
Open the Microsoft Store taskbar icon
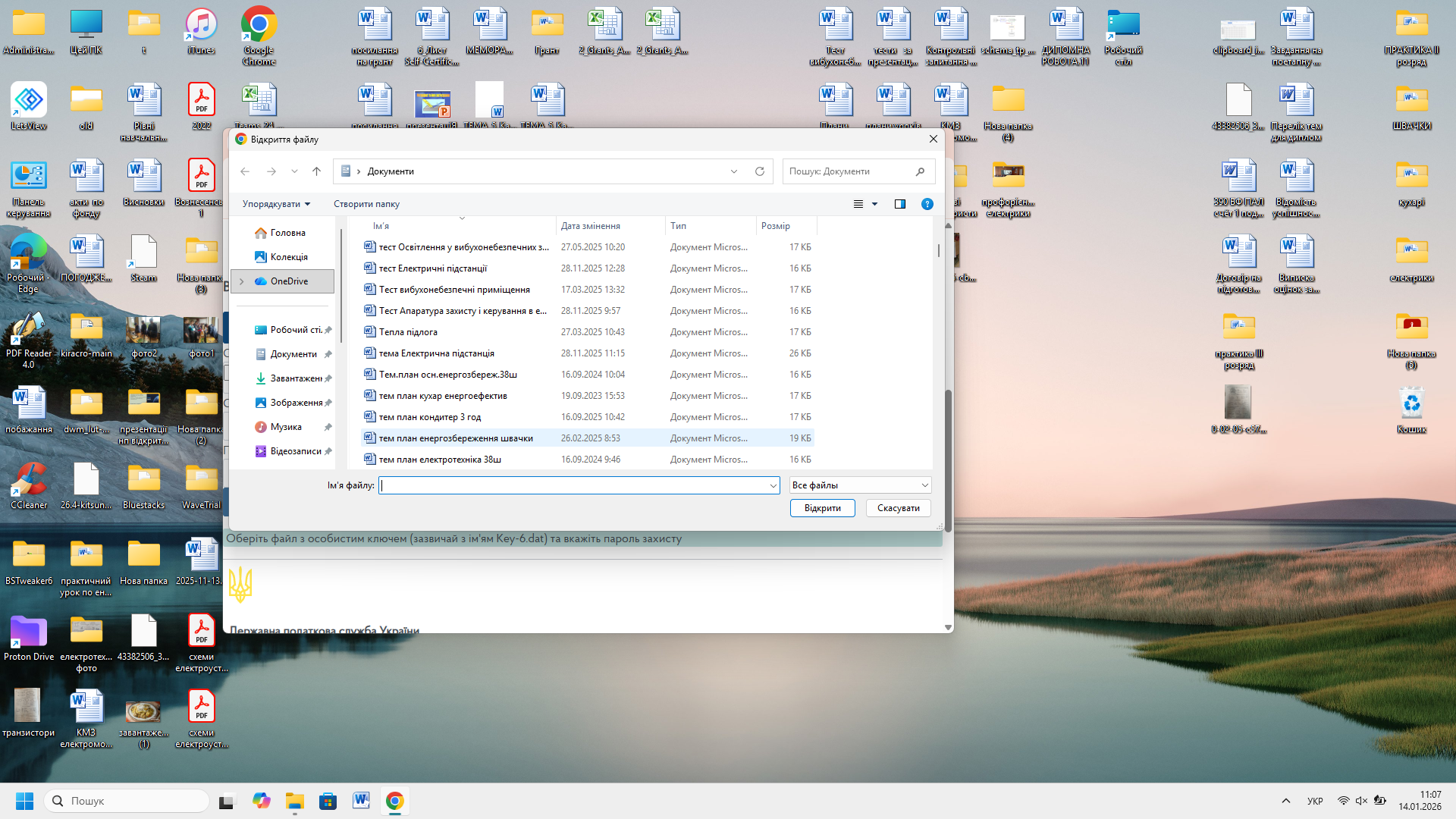328,801
